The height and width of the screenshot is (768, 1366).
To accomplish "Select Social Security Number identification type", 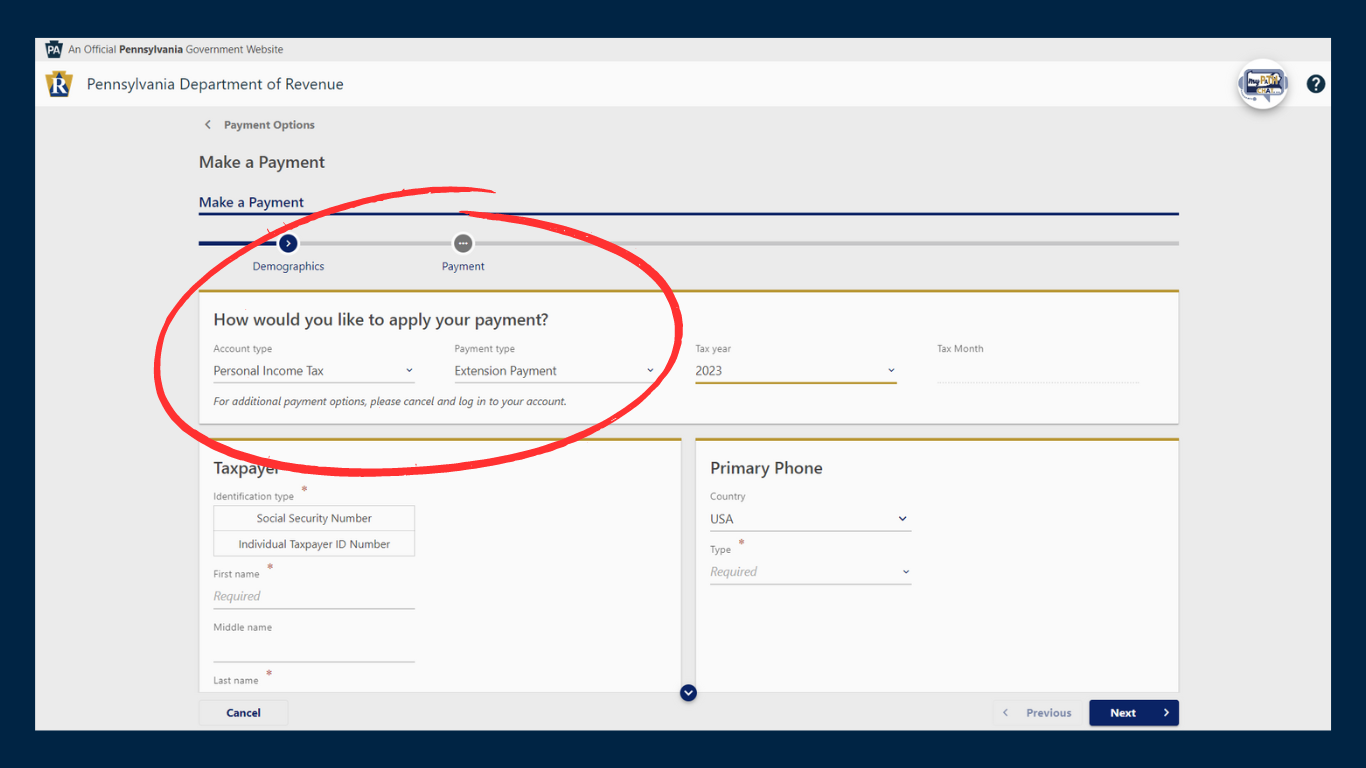I will 314,518.
